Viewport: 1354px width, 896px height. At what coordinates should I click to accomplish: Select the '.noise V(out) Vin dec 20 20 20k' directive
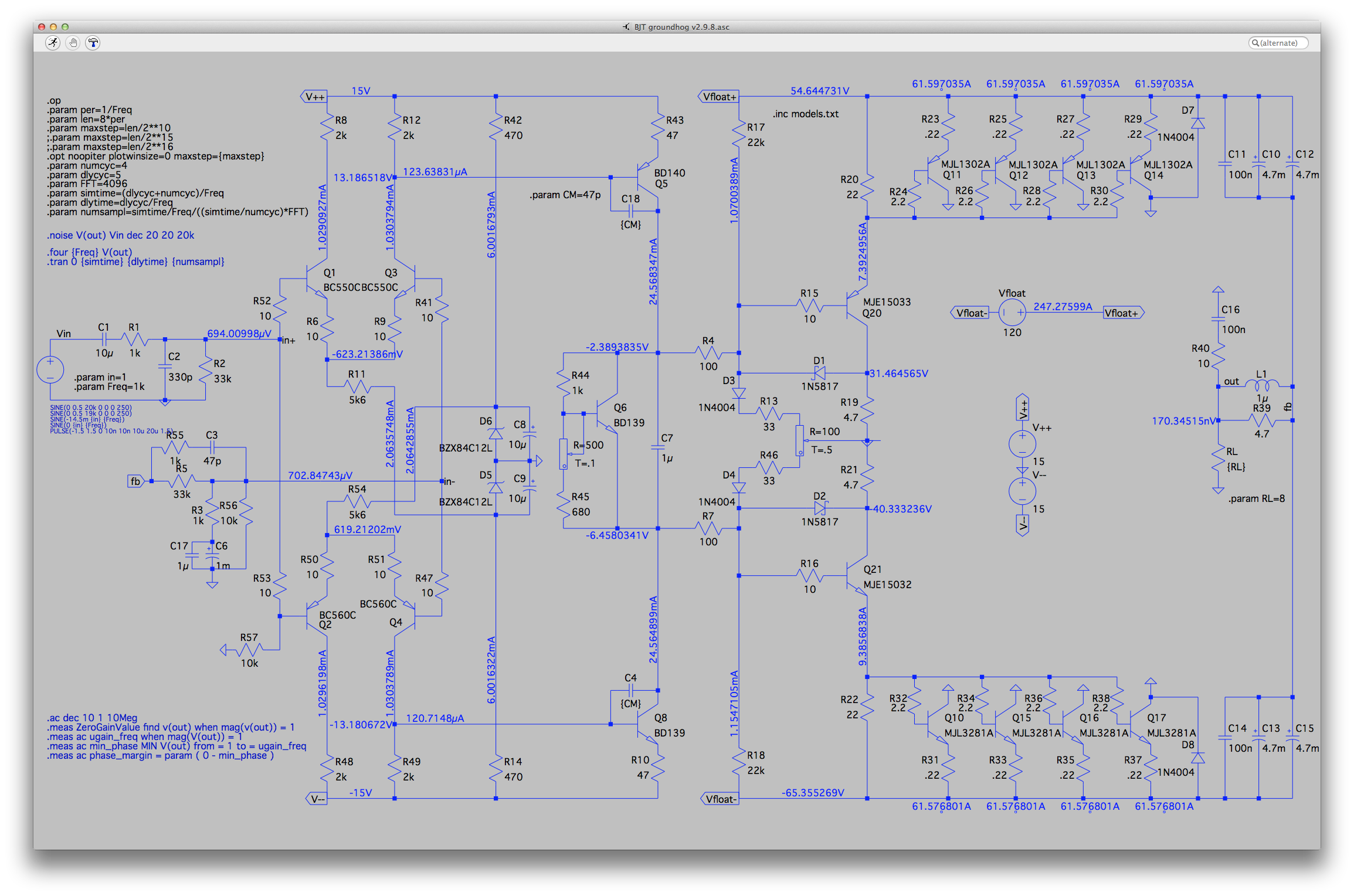121,235
